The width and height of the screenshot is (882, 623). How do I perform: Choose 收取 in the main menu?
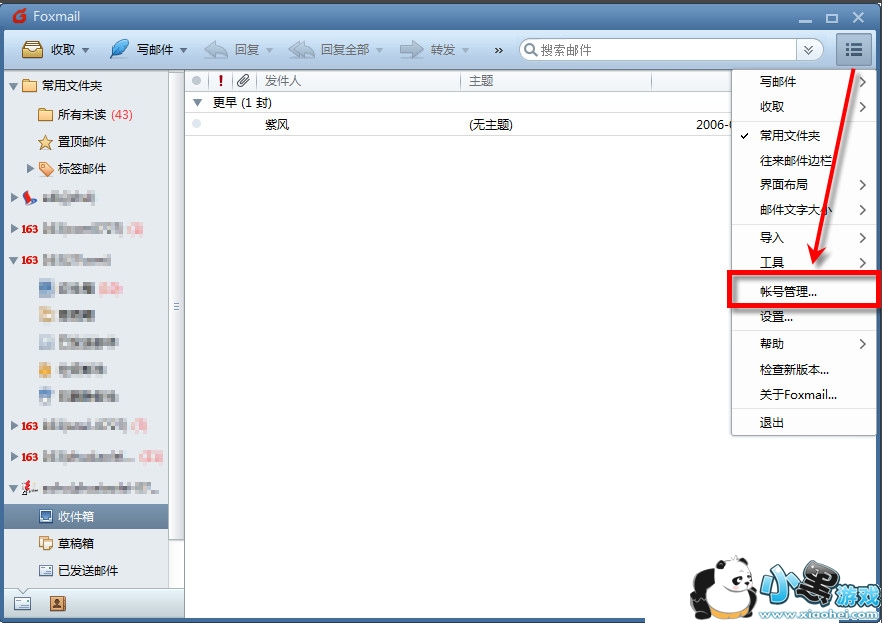[803, 107]
